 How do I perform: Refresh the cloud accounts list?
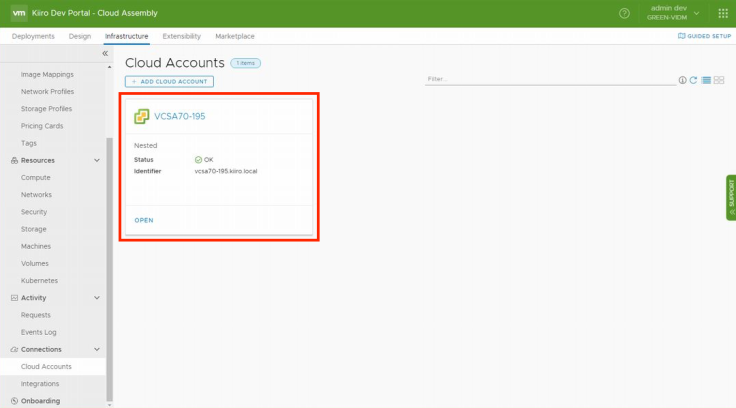click(x=693, y=80)
